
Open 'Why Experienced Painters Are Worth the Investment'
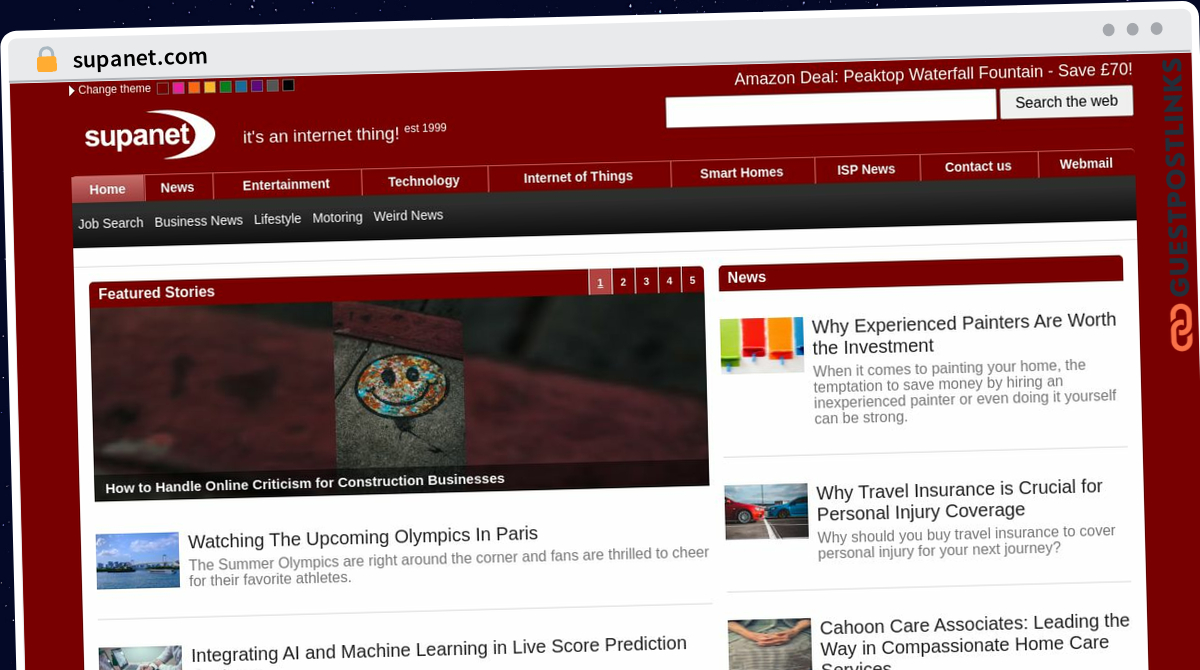tap(964, 333)
